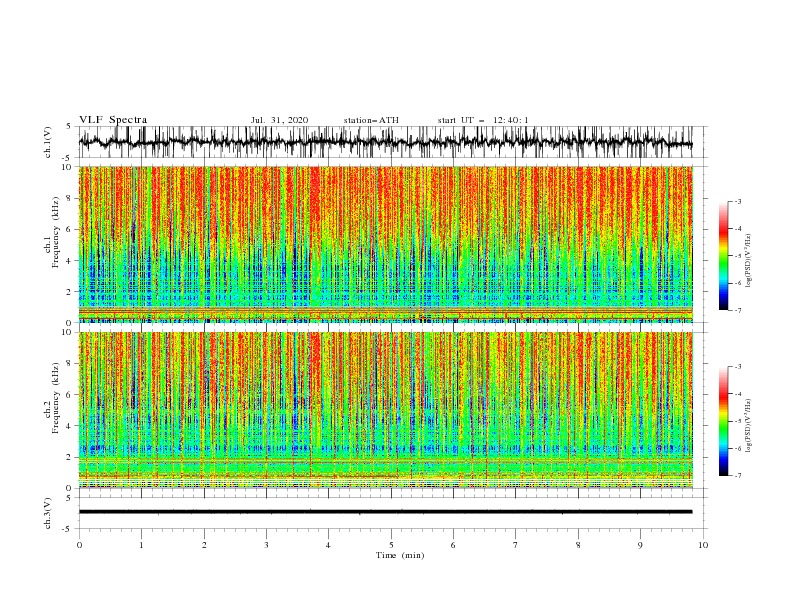Select the date text 'Jul. 31, 2020'
This screenshot has height=612, width=792.
(279, 120)
